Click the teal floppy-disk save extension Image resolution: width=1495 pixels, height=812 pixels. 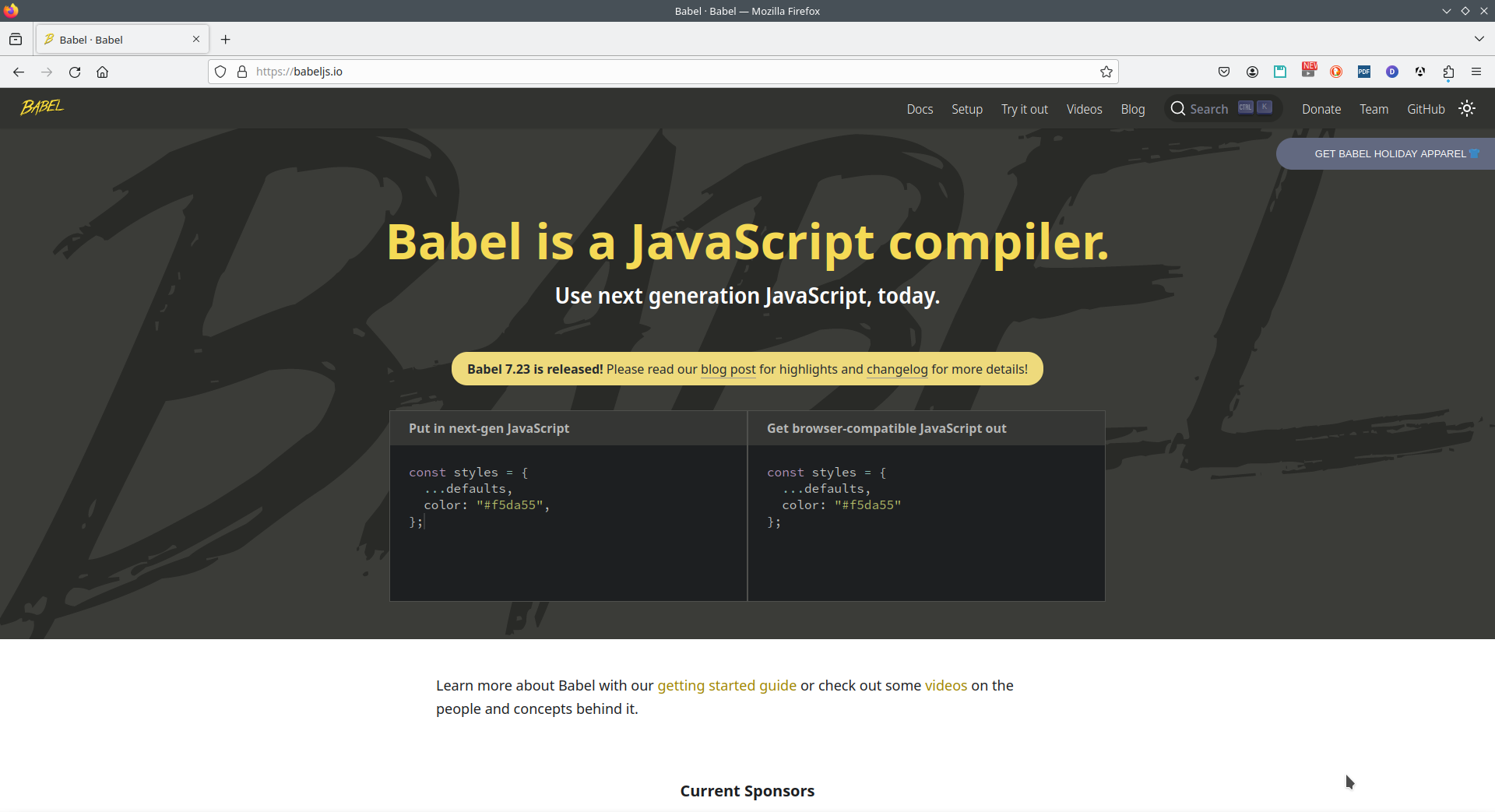[x=1280, y=72]
